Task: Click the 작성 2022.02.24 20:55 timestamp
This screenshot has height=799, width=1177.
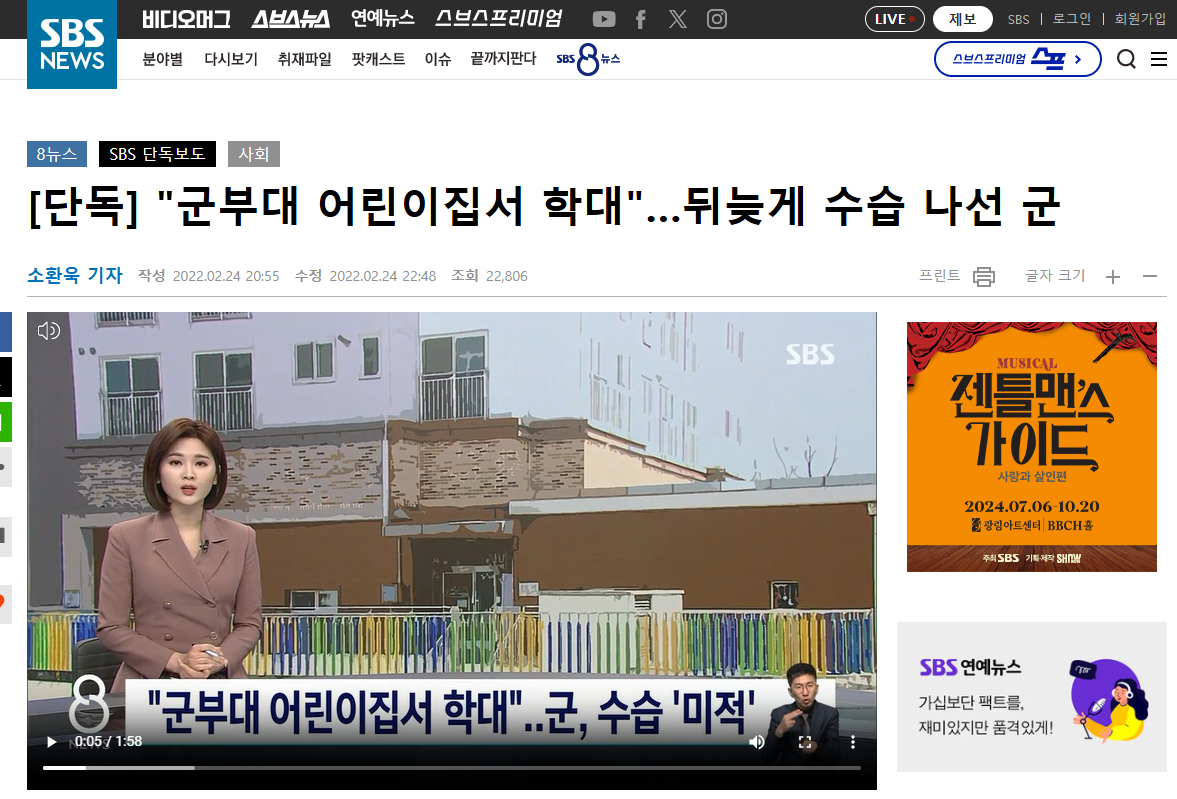Action: (209, 276)
